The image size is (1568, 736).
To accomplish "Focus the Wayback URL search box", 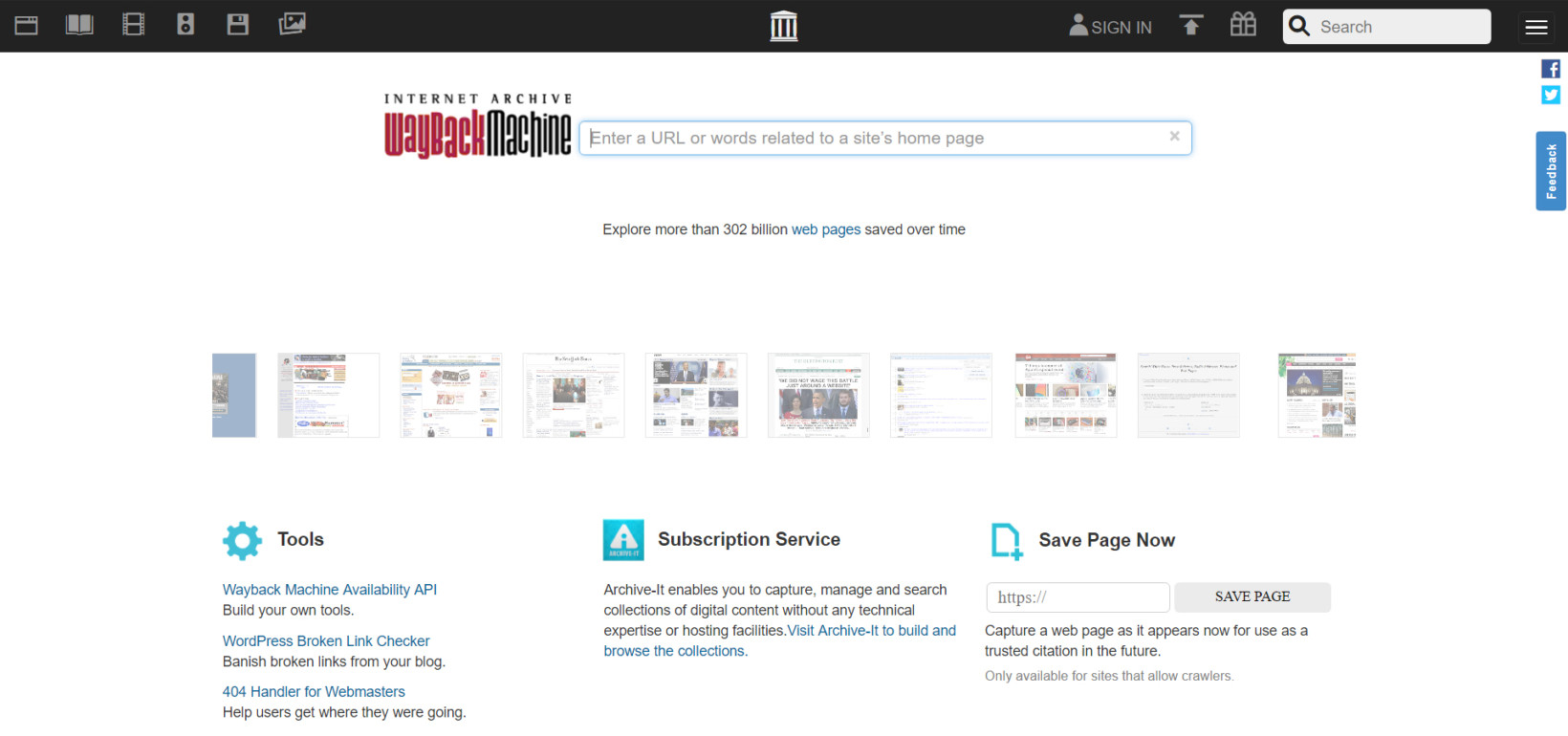I will [885, 139].
